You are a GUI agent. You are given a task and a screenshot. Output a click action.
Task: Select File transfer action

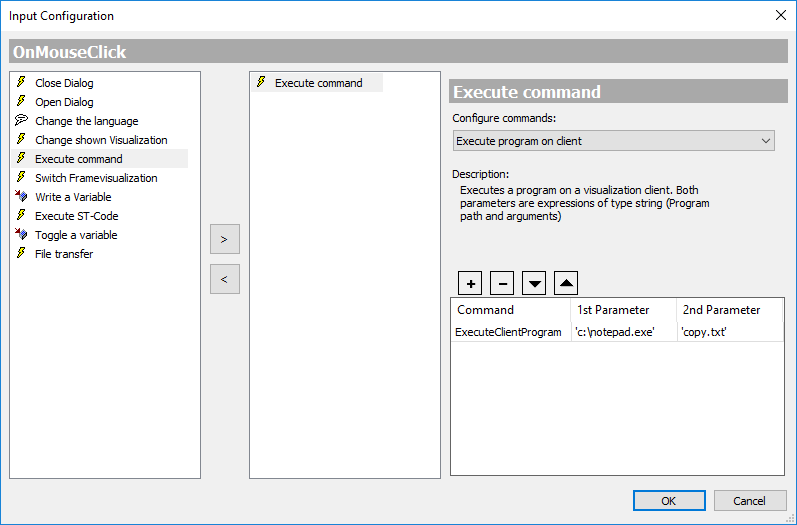(64, 254)
